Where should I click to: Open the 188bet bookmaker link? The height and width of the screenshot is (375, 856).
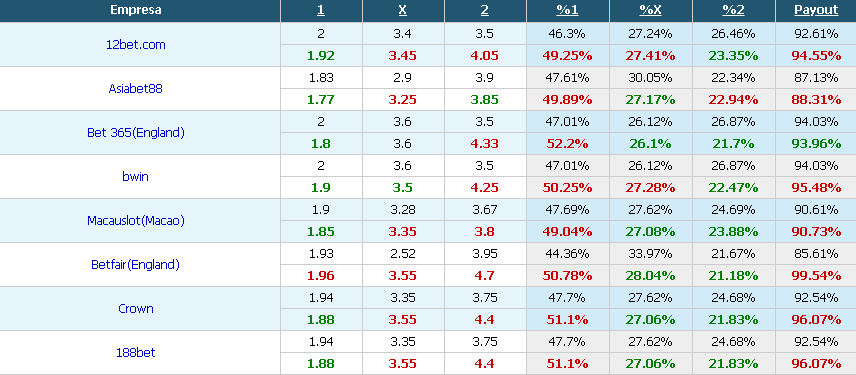click(135, 353)
